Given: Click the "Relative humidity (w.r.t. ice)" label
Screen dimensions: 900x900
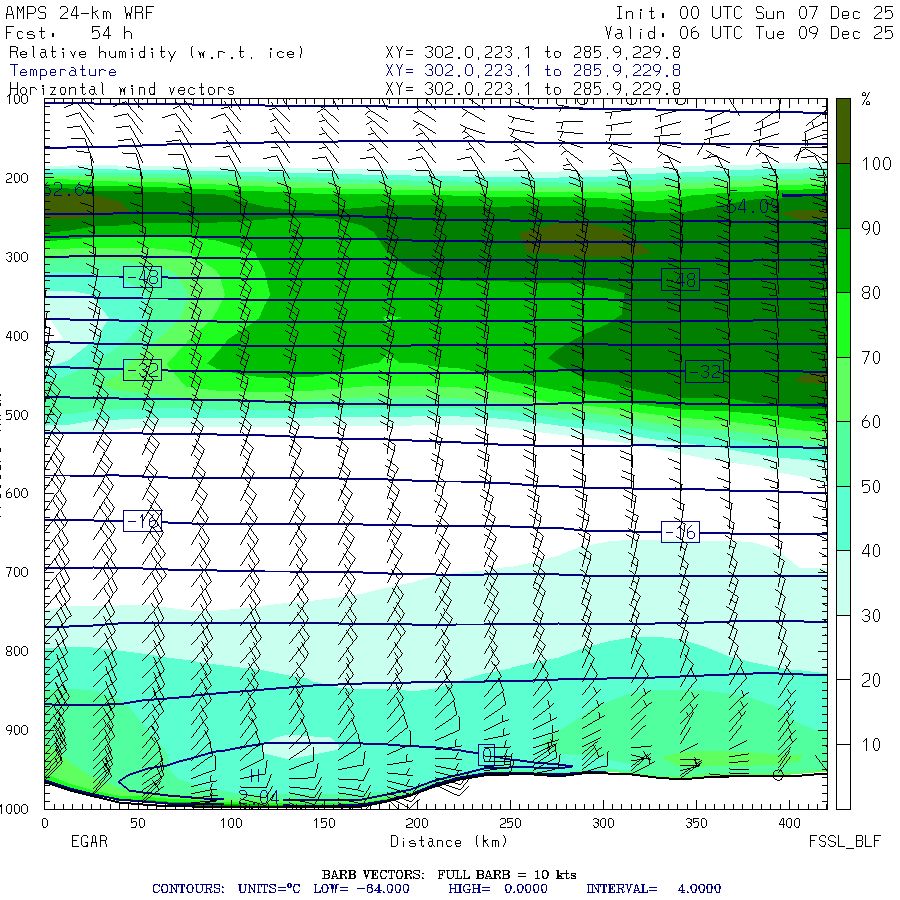Looking at the screenshot, I should tap(156, 53).
